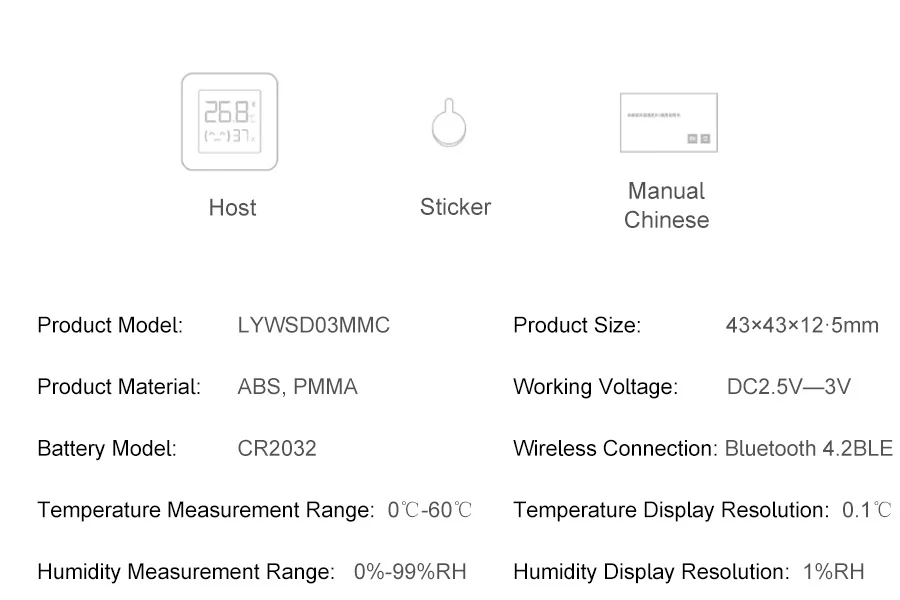Click the 0%-99%RH humidity range value
This screenshot has width=900, height=600.
[410, 571]
